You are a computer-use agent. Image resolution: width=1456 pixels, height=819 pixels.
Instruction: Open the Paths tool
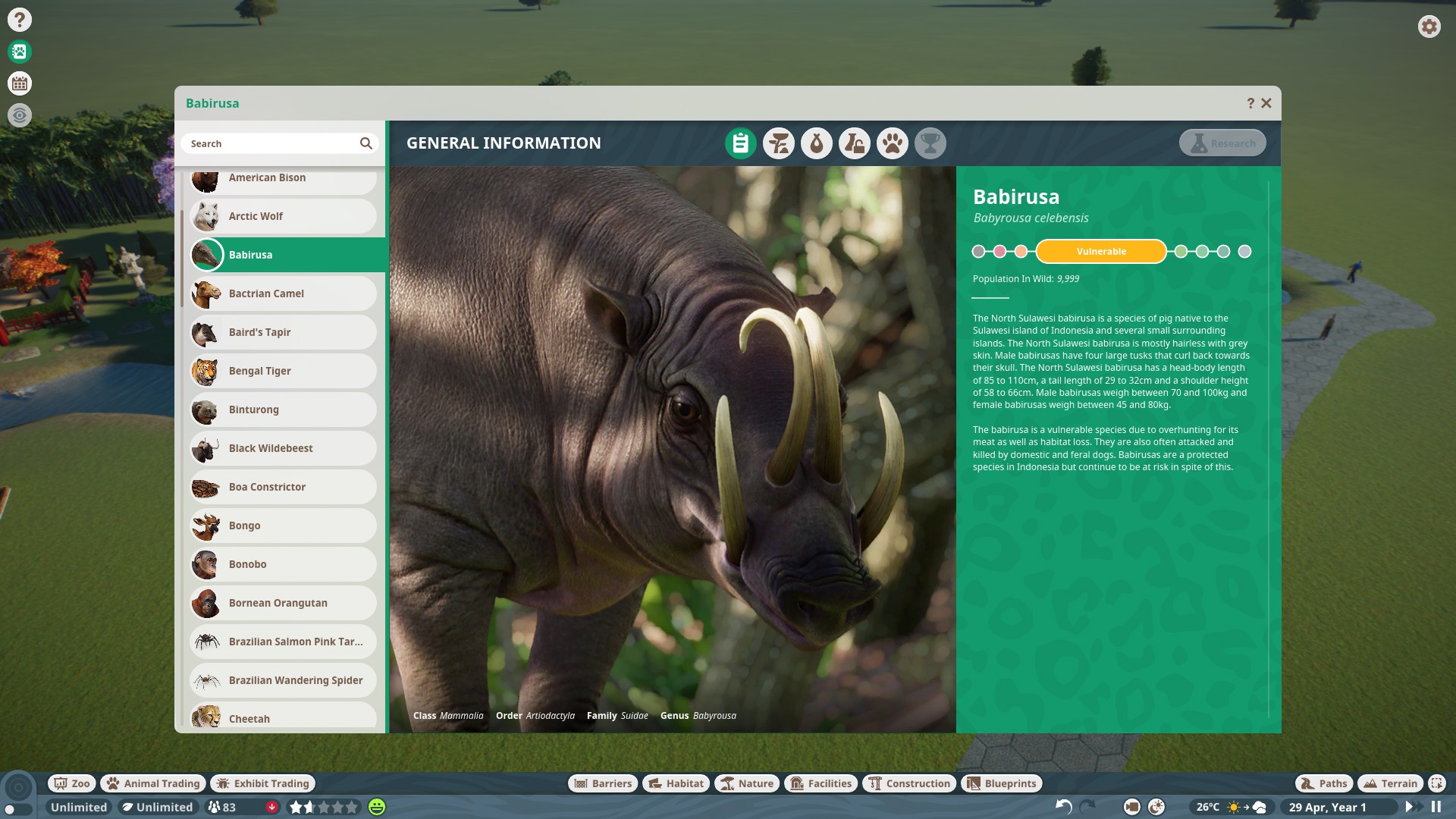coord(1323,783)
